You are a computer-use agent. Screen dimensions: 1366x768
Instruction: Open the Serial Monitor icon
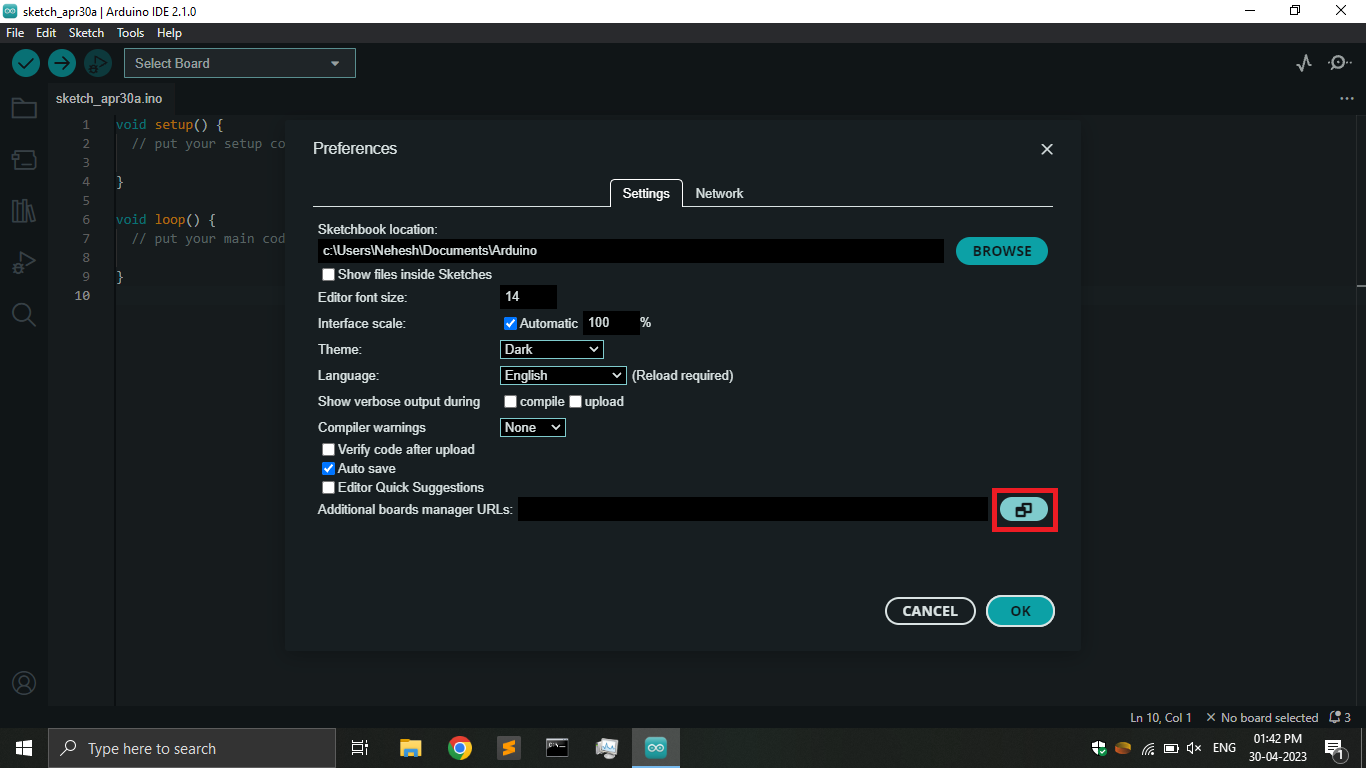1339,62
